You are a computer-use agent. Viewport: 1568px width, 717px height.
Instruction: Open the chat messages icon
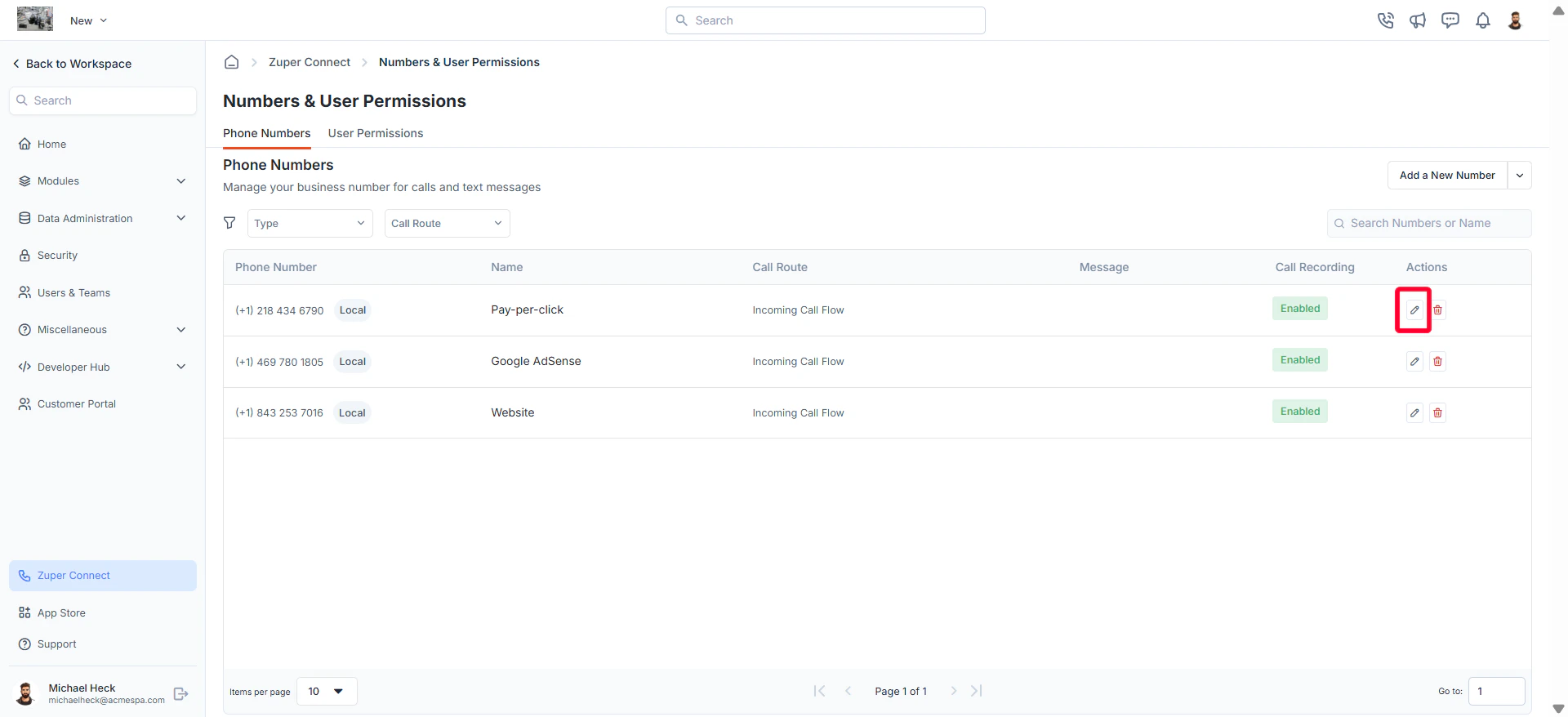(x=1450, y=20)
